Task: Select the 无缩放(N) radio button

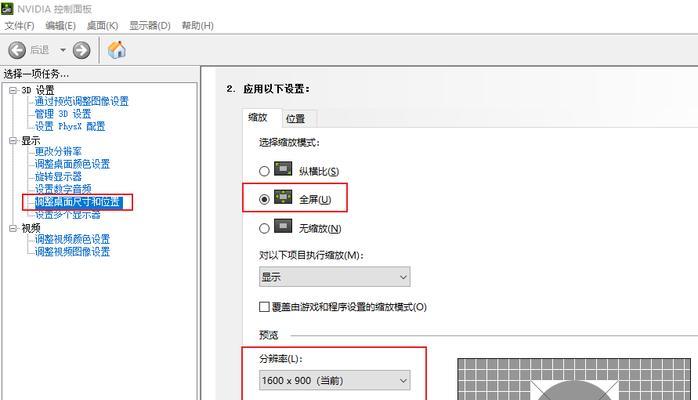Action: [264, 228]
